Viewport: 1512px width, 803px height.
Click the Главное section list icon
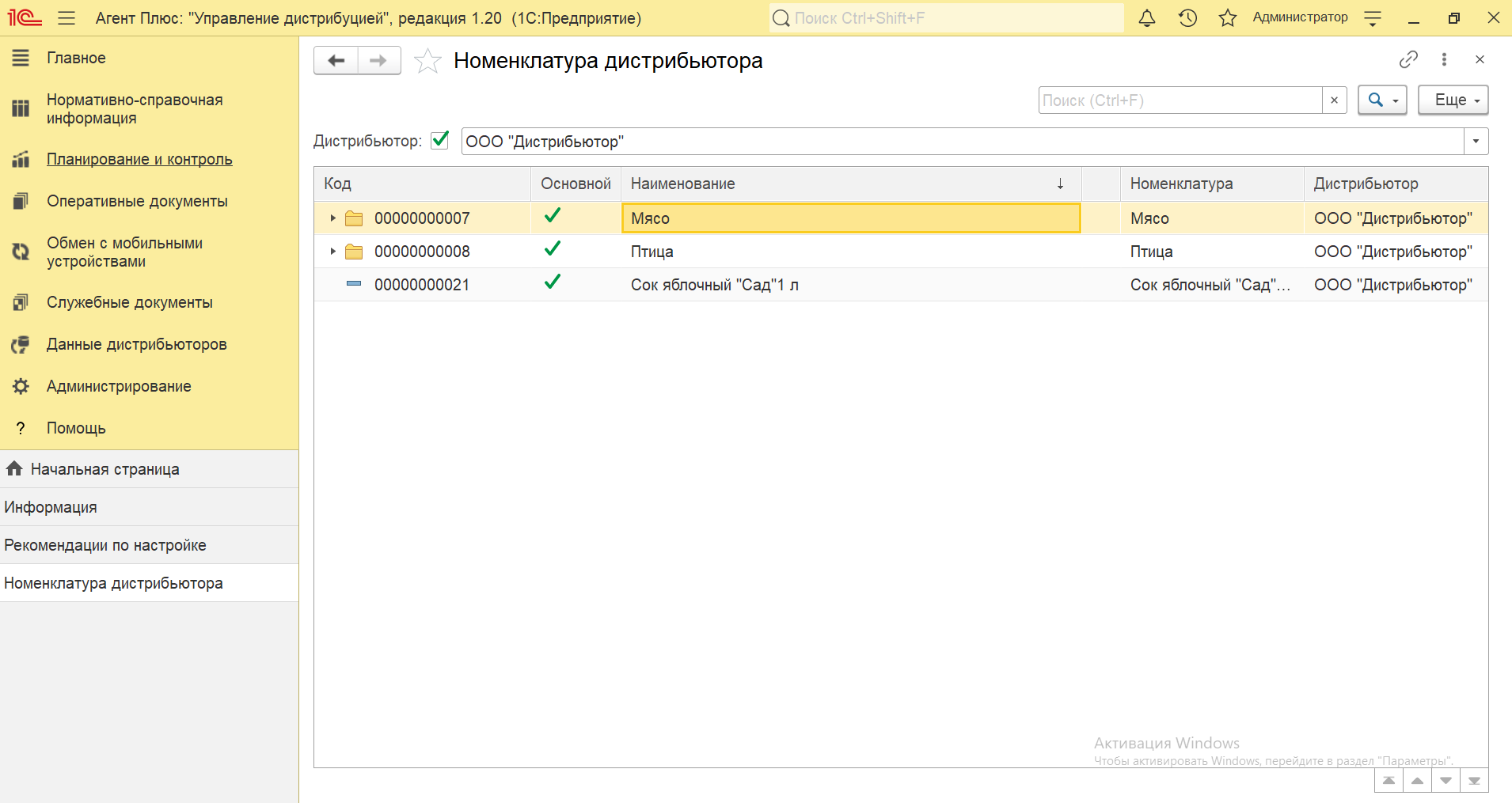pyautogui.click(x=21, y=58)
